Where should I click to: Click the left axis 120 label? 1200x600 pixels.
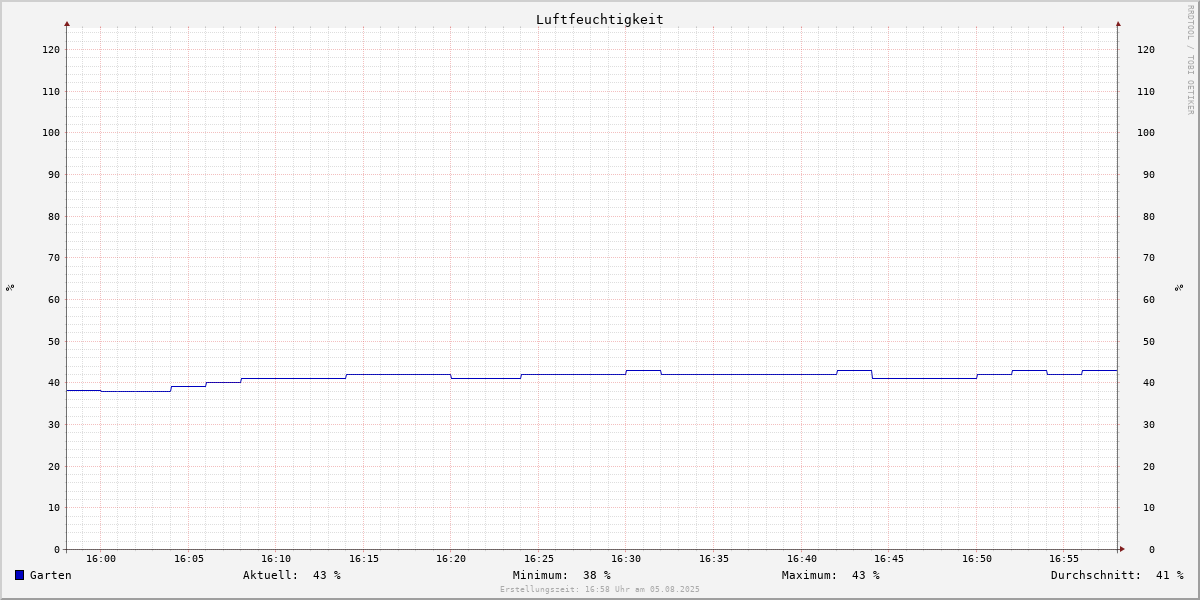(x=51, y=49)
